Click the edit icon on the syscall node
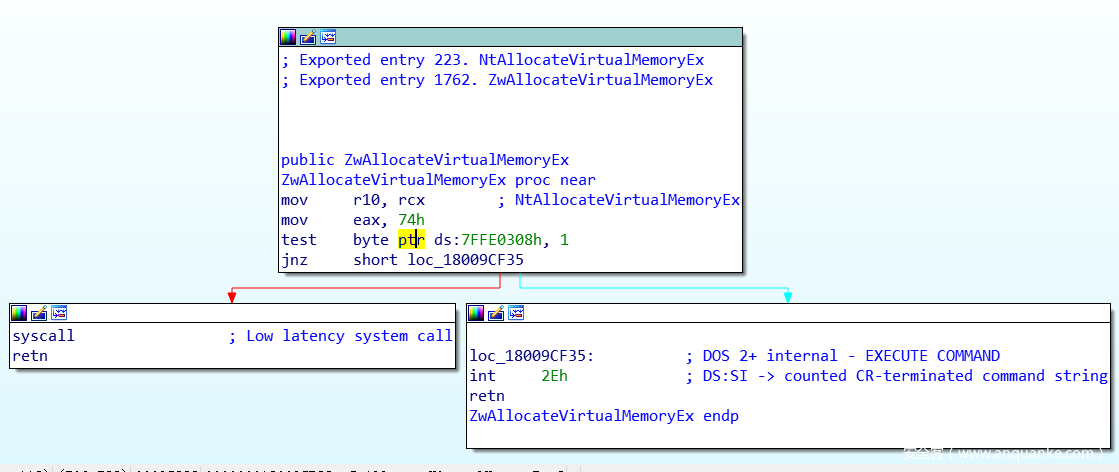 point(39,313)
